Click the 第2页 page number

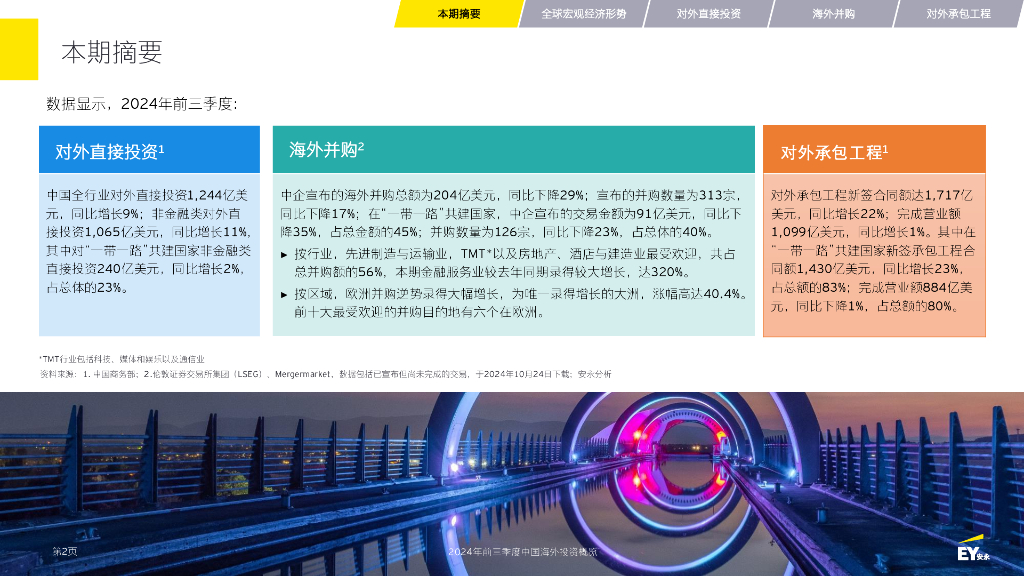pos(65,552)
